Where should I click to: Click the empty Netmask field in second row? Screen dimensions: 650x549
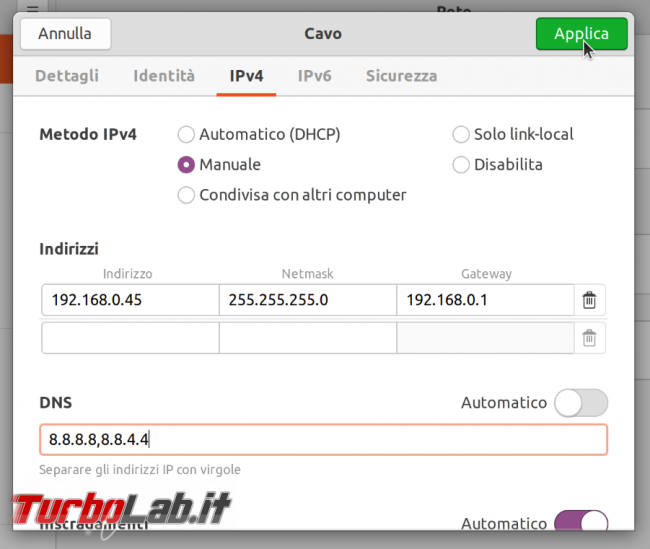[308, 338]
